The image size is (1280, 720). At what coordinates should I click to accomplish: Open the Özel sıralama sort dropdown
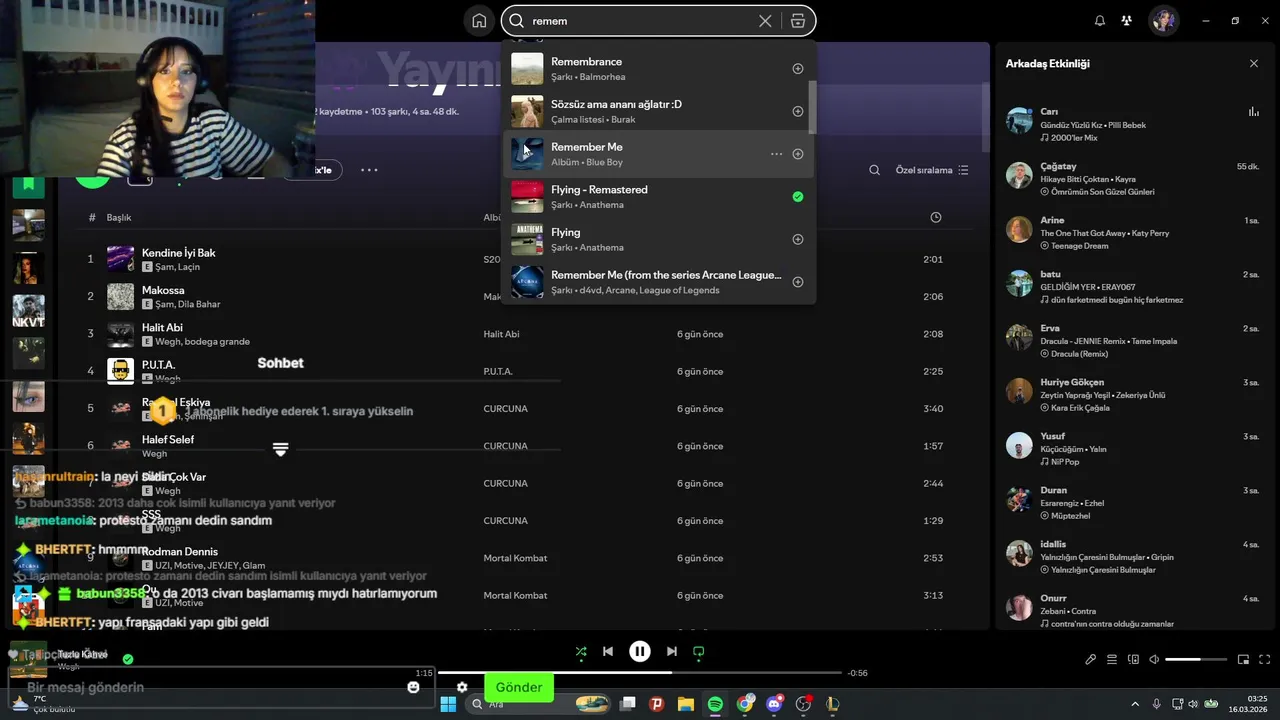point(932,170)
